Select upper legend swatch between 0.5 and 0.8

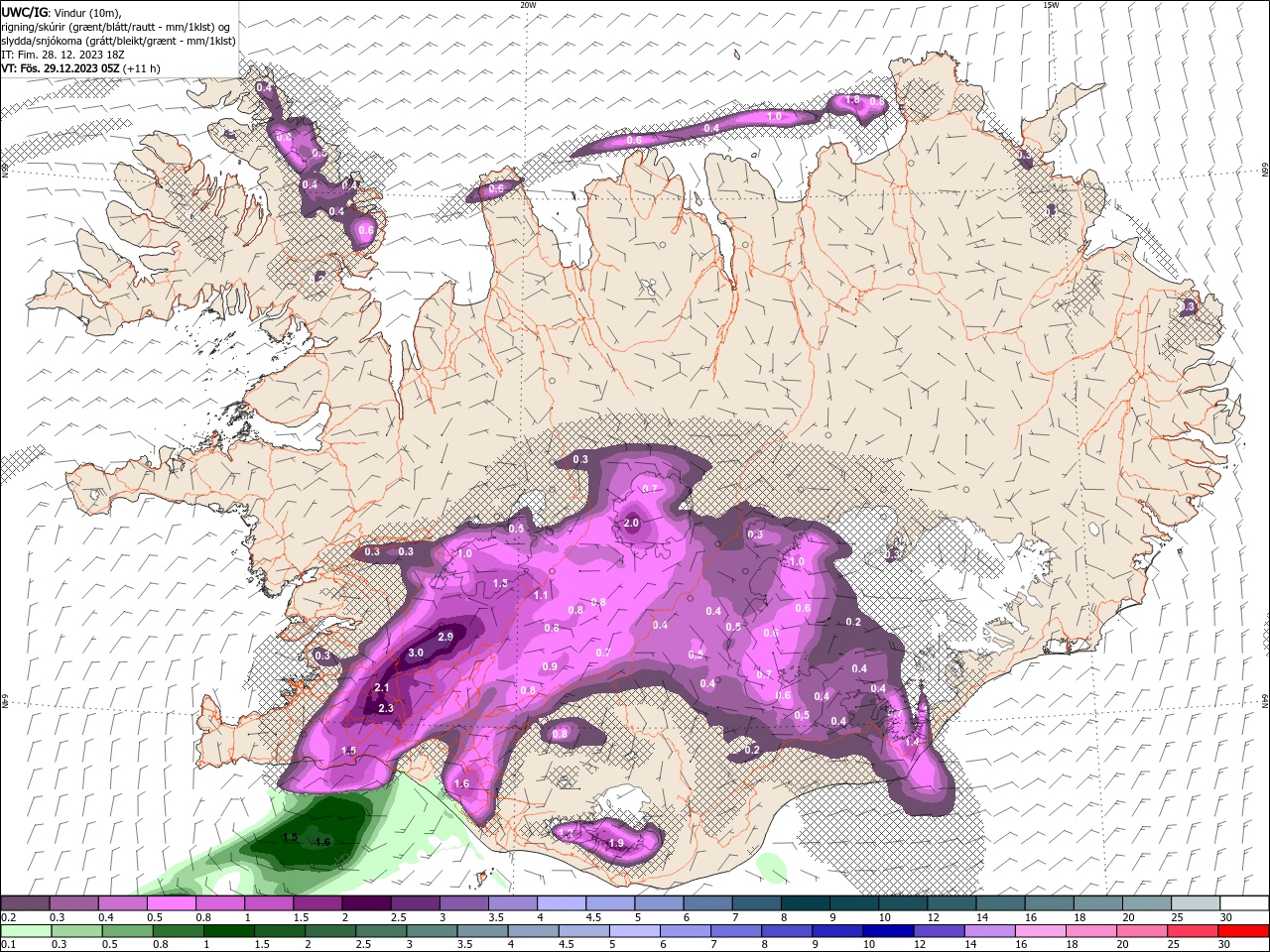(171, 903)
